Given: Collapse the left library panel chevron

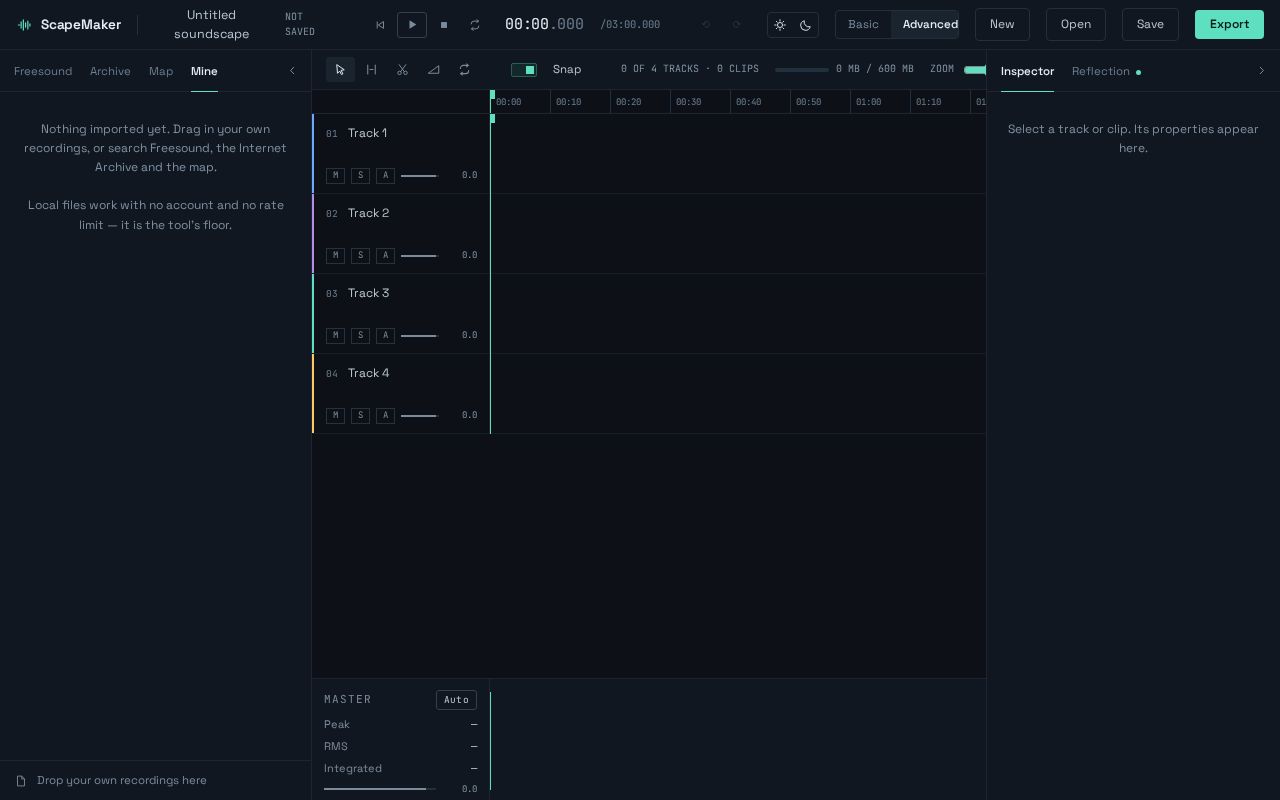Looking at the screenshot, I should pyautogui.click(x=292, y=71).
